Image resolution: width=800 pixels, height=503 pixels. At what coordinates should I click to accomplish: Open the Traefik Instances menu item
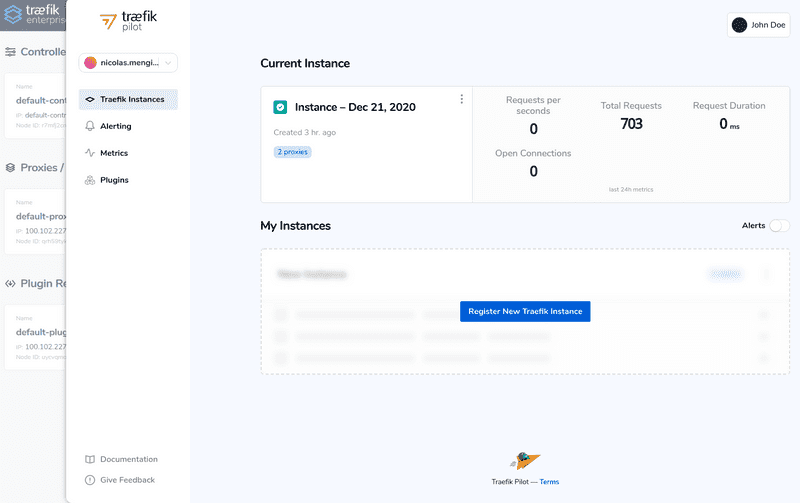[128, 99]
